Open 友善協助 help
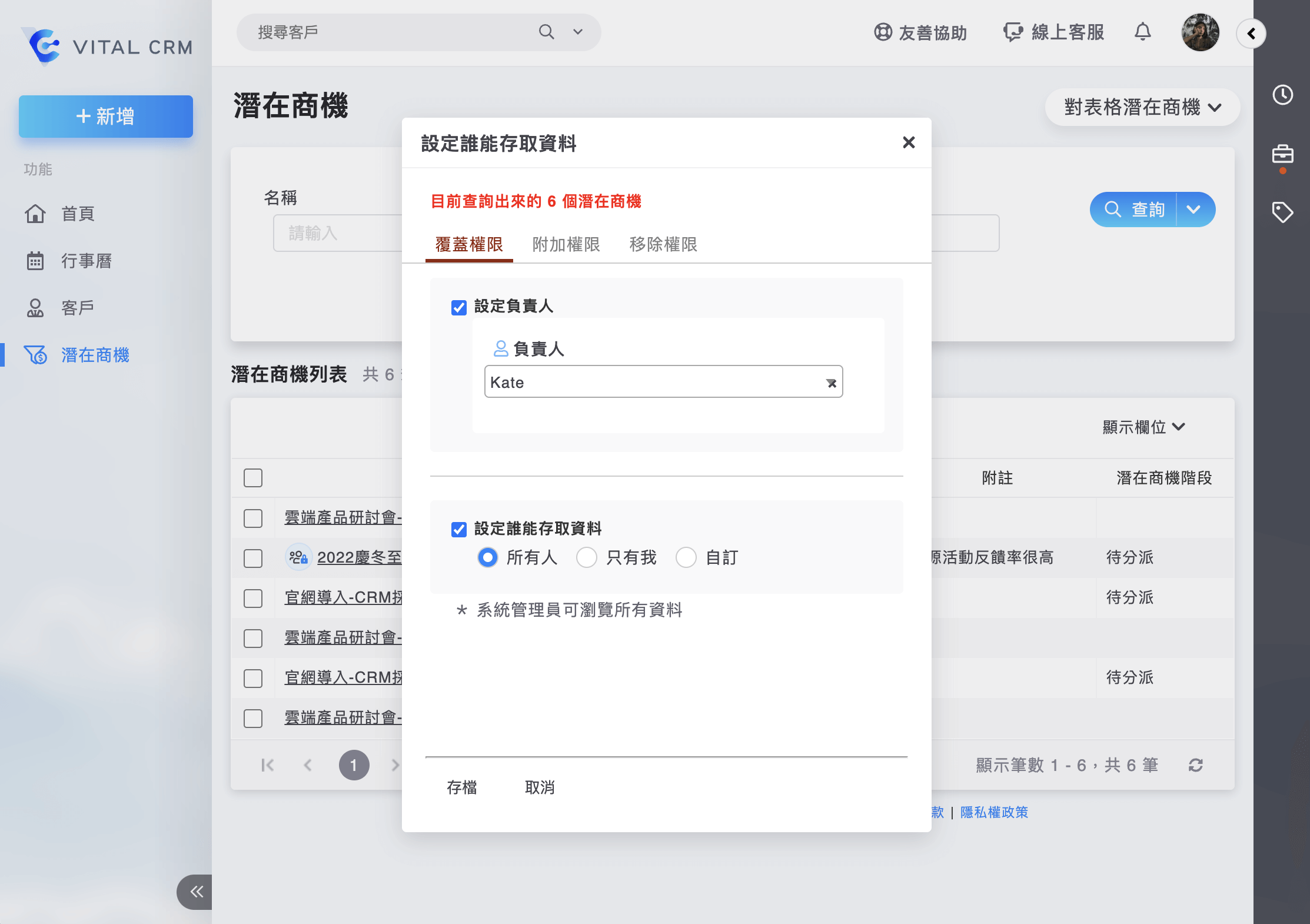 tap(921, 32)
